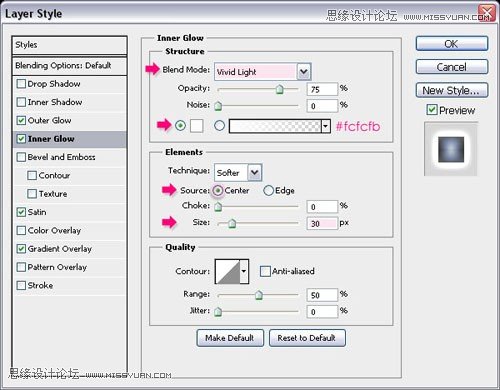The height and width of the screenshot is (390, 500).
Task: Open the Gradient Overlay settings label
Action: [60, 249]
